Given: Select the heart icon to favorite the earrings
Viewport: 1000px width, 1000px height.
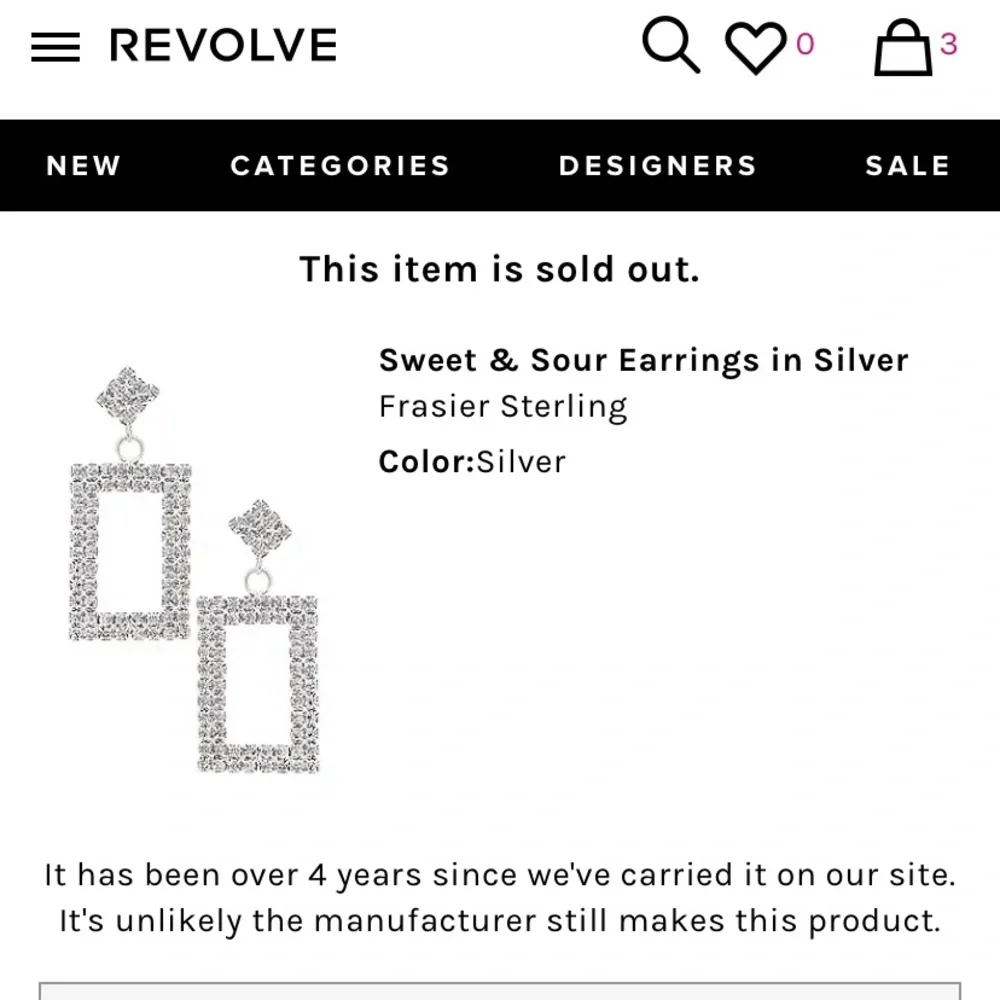Looking at the screenshot, I should point(757,44).
